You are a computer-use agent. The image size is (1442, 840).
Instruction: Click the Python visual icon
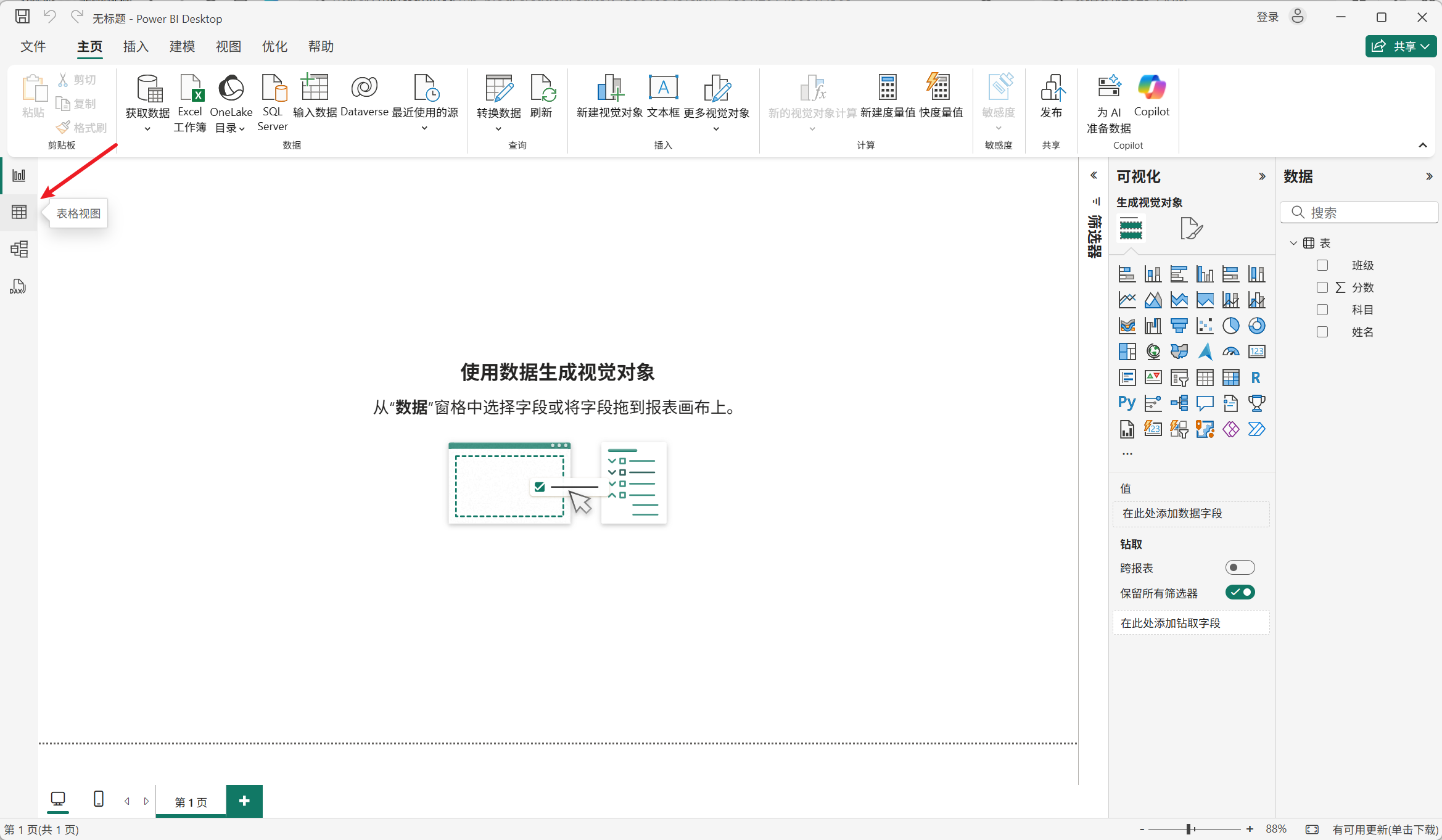pos(1127,403)
